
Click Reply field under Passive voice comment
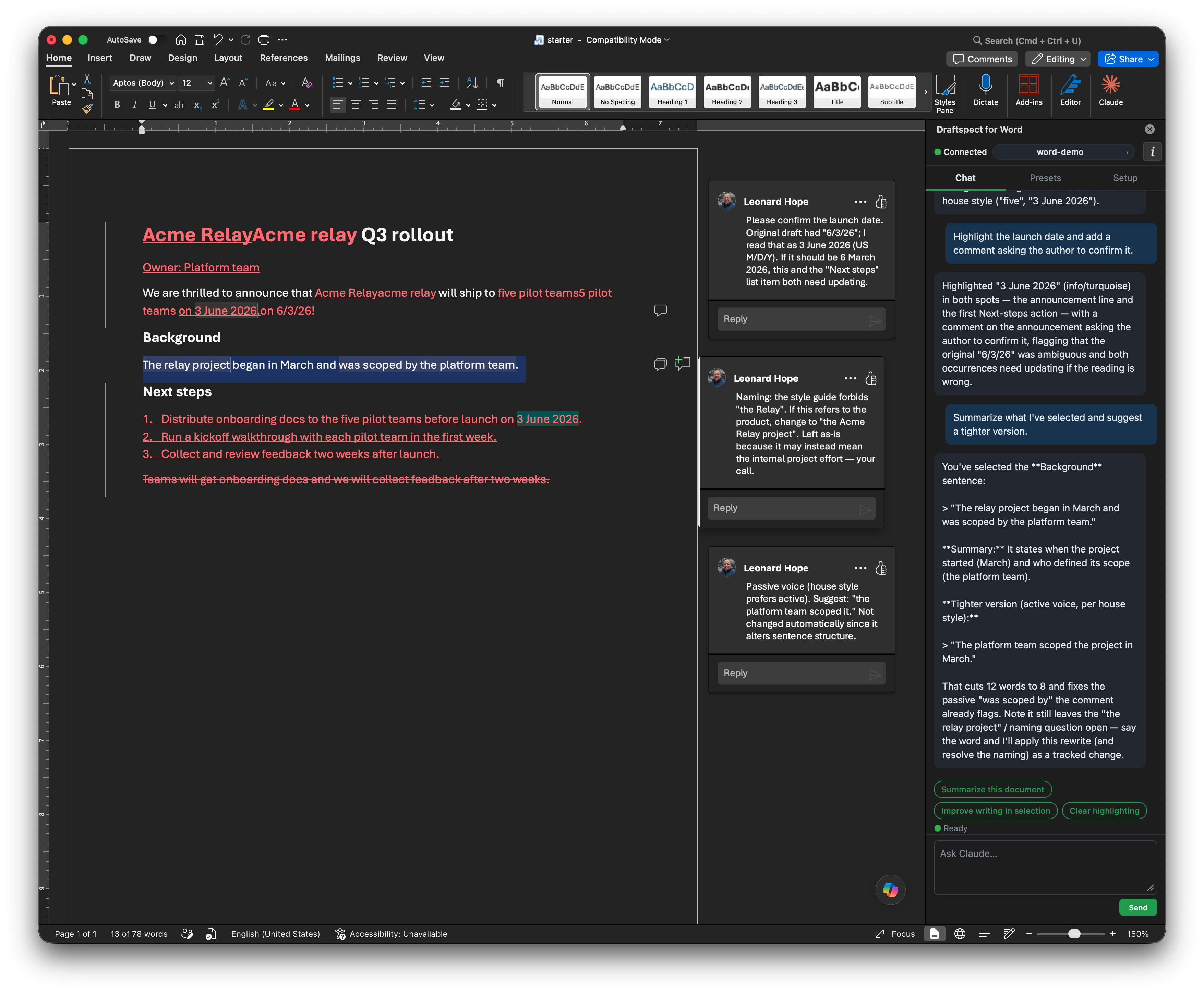coord(801,673)
